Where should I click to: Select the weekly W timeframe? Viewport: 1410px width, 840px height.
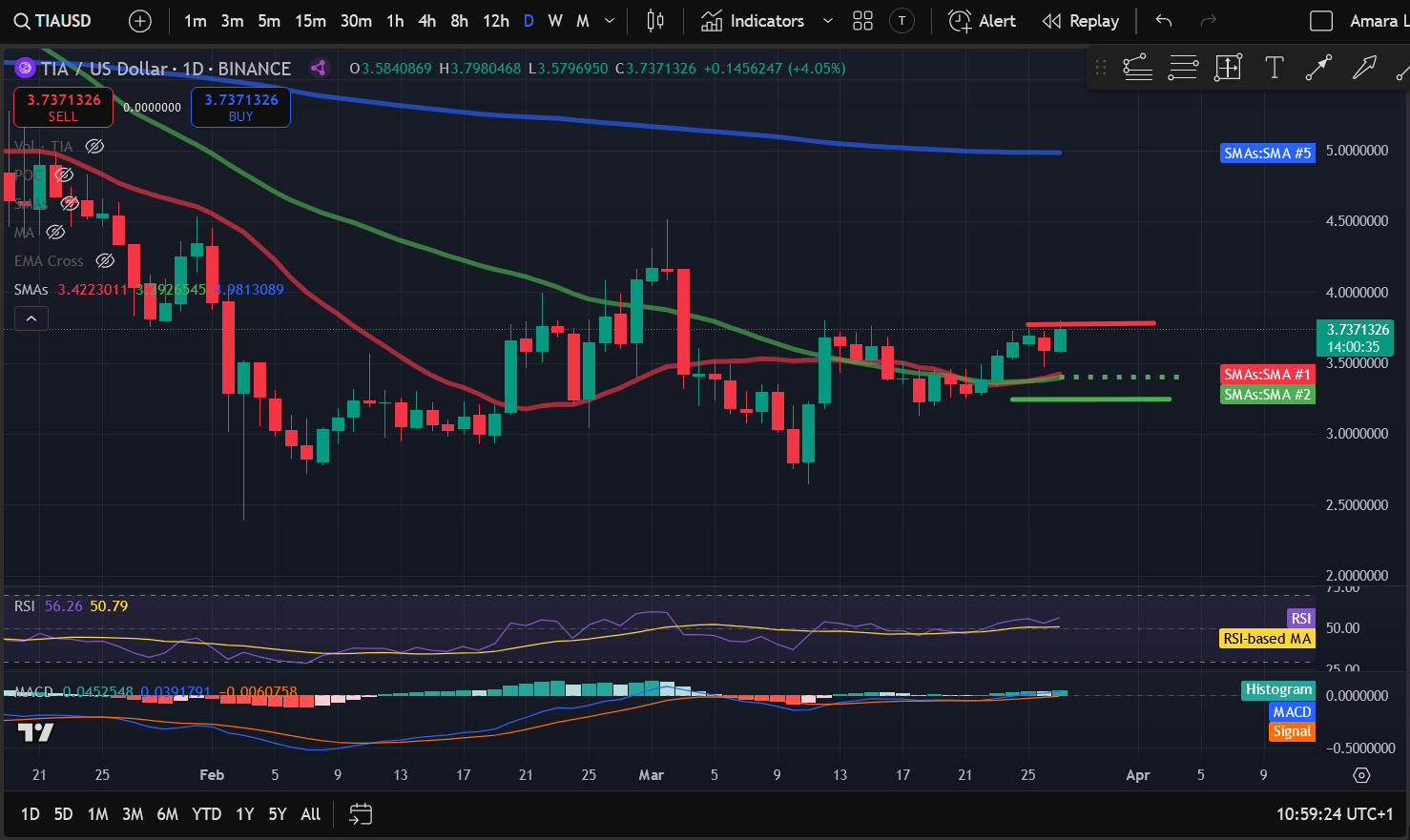pos(555,21)
